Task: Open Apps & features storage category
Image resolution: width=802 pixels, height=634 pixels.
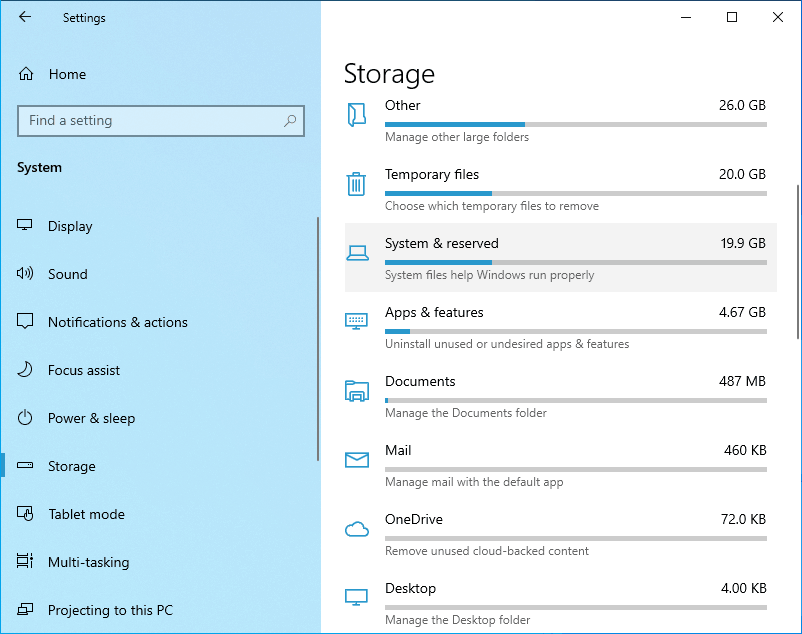Action: tap(561, 326)
